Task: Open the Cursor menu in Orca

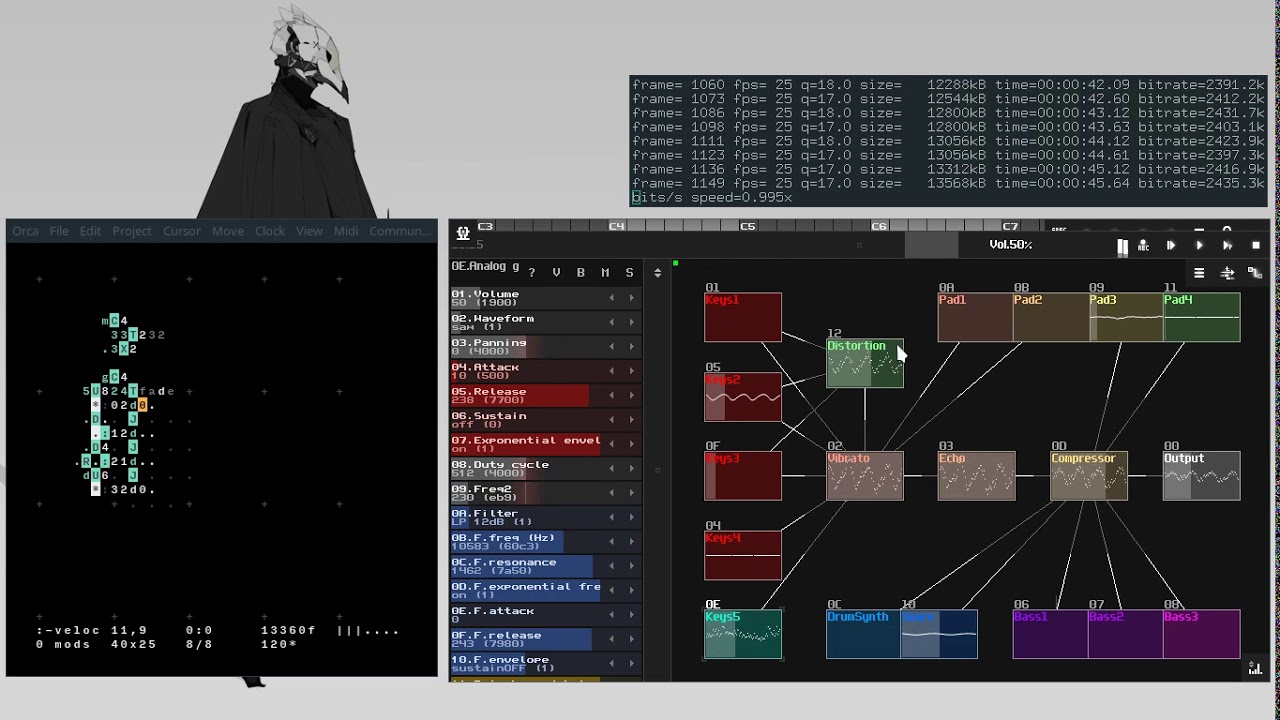Action: 181,231
